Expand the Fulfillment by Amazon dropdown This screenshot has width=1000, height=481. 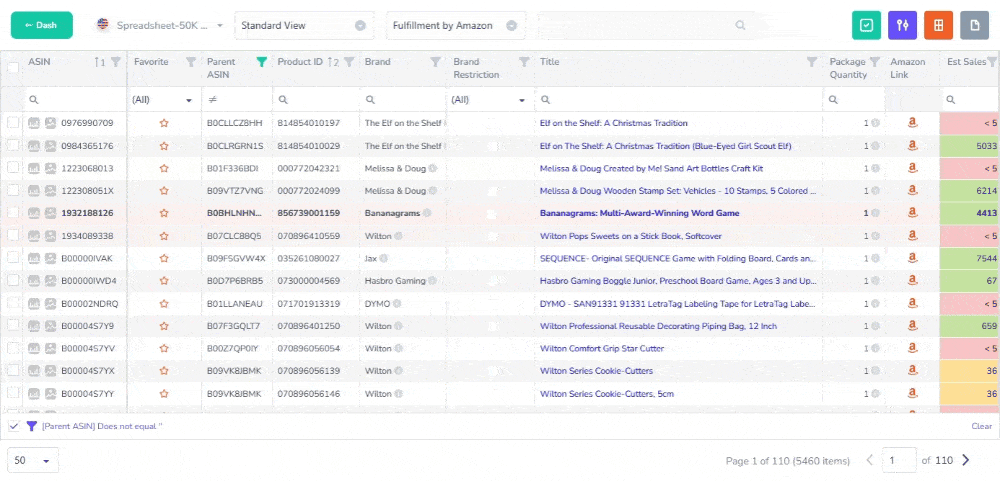coord(455,25)
